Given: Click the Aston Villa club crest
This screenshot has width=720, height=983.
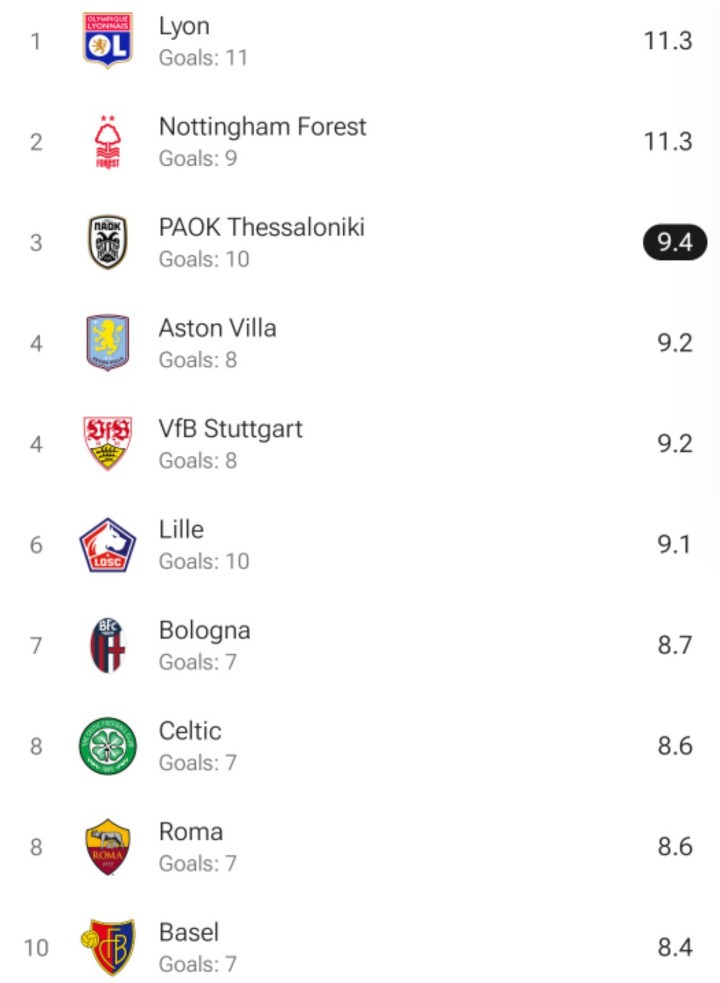Looking at the screenshot, I should point(107,343).
